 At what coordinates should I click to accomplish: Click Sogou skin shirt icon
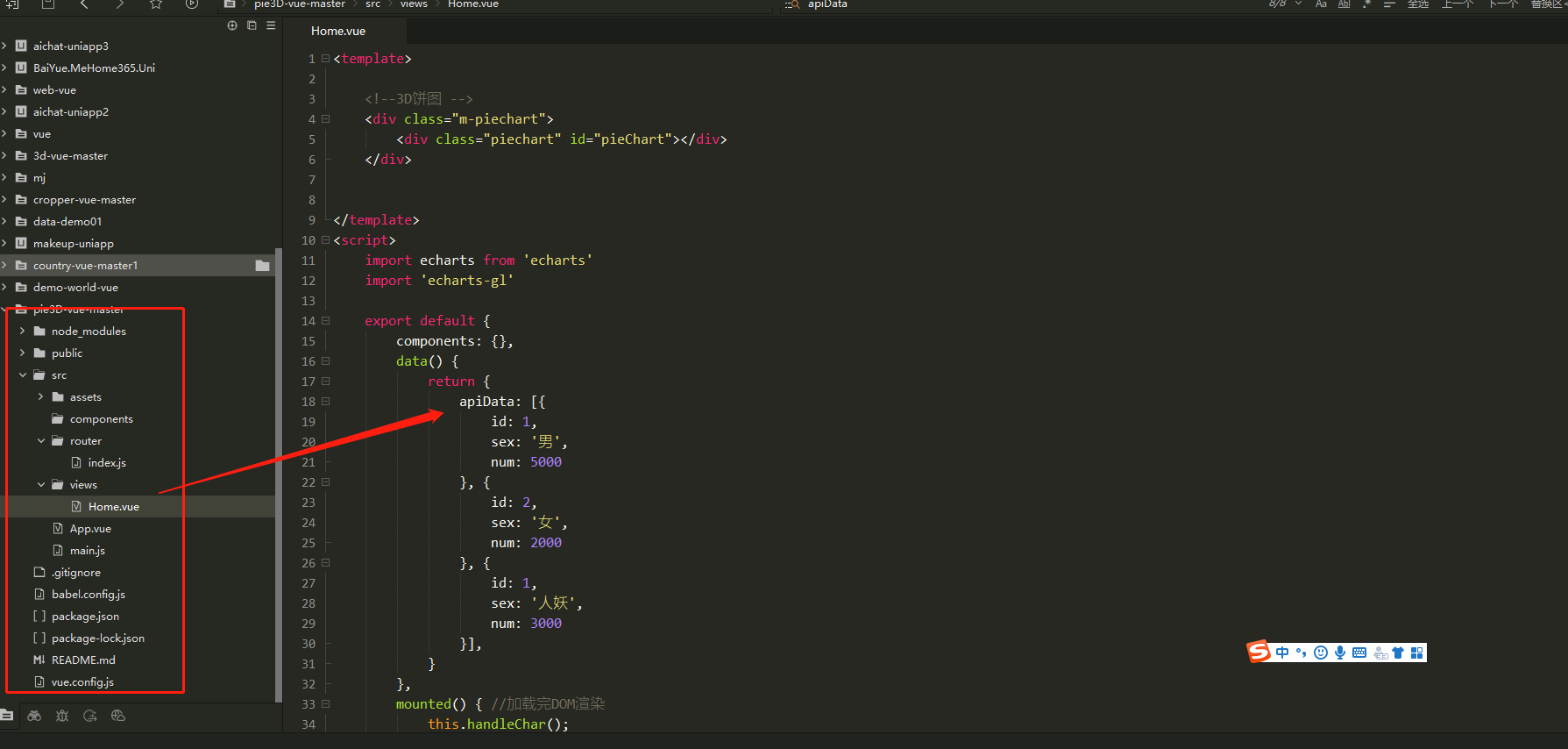[x=1398, y=653]
